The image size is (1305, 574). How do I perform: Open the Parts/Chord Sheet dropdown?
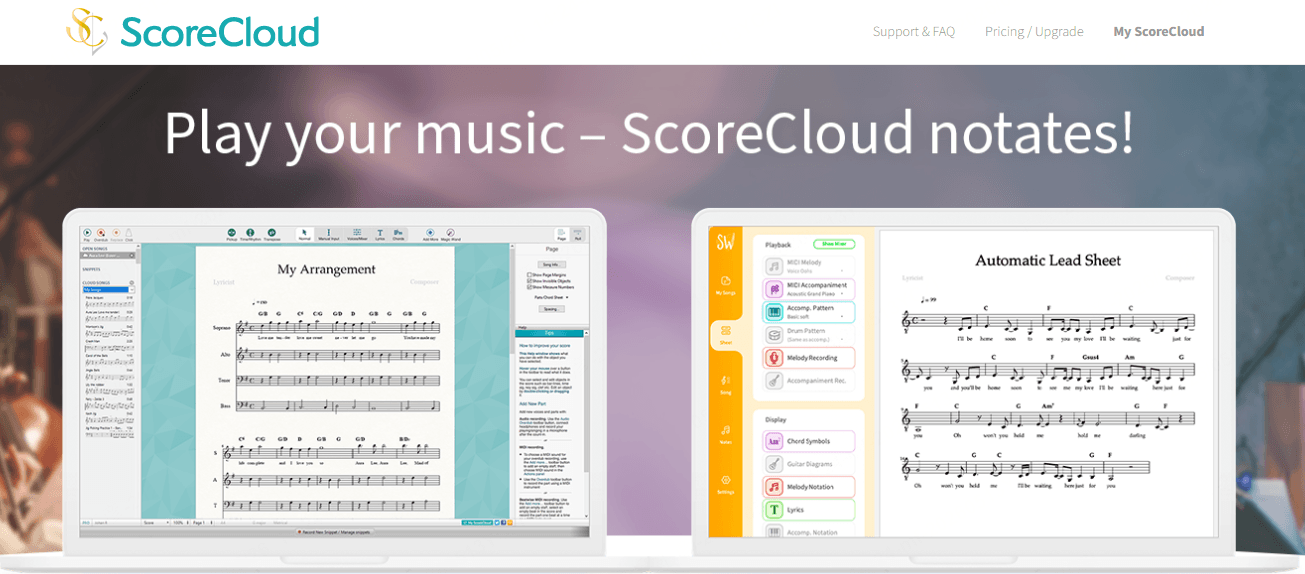click(552, 297)
